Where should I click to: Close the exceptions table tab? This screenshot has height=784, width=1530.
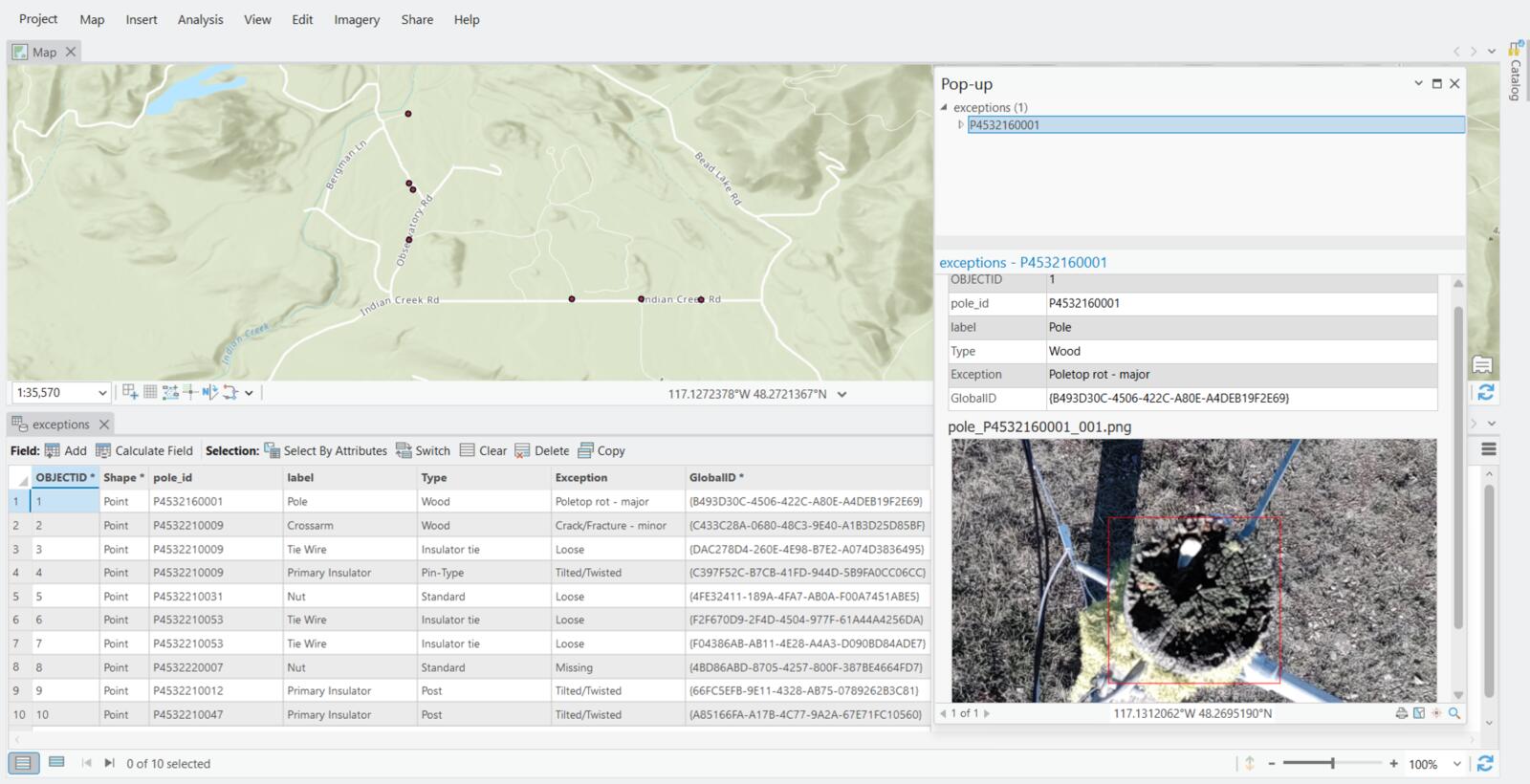coord(104,424)
